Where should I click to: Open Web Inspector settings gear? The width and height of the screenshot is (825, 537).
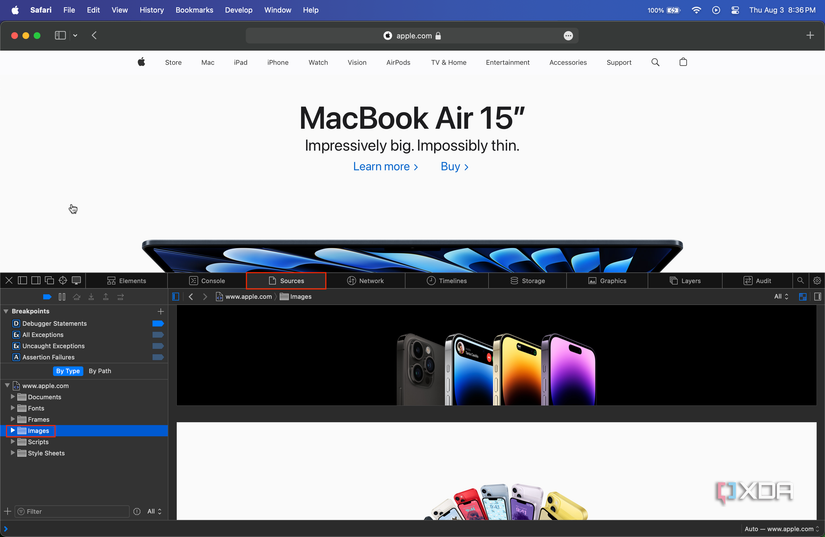pyautogui.click(x=817, y=280)
